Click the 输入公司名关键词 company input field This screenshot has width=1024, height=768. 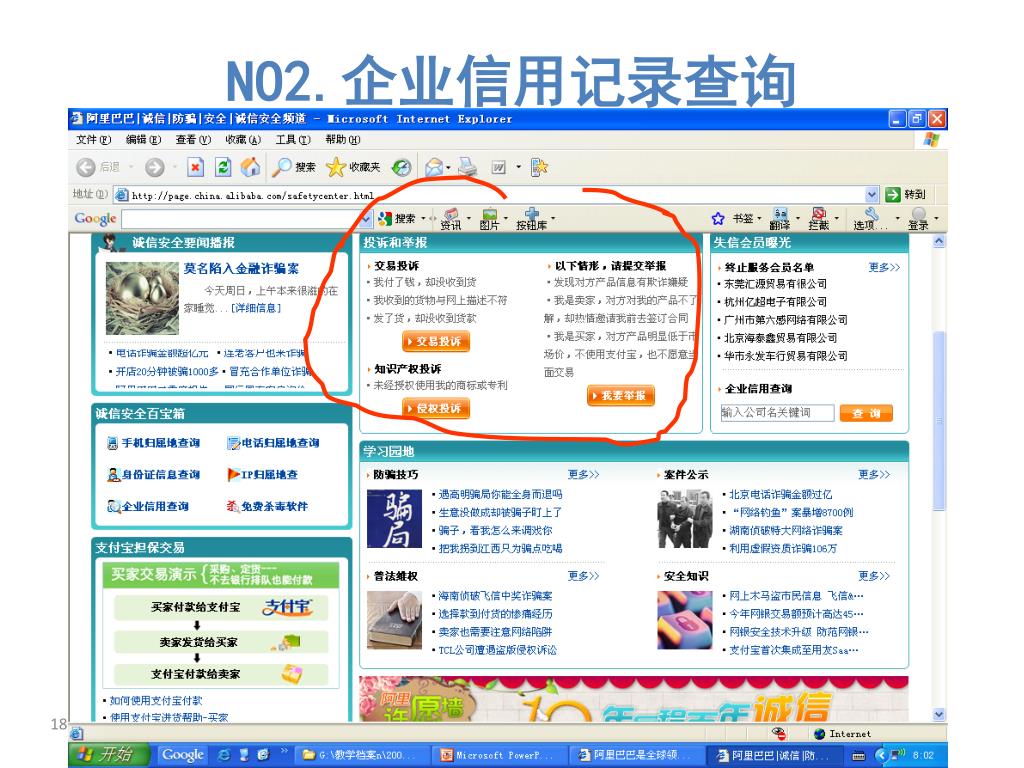(x=777, y=413)
